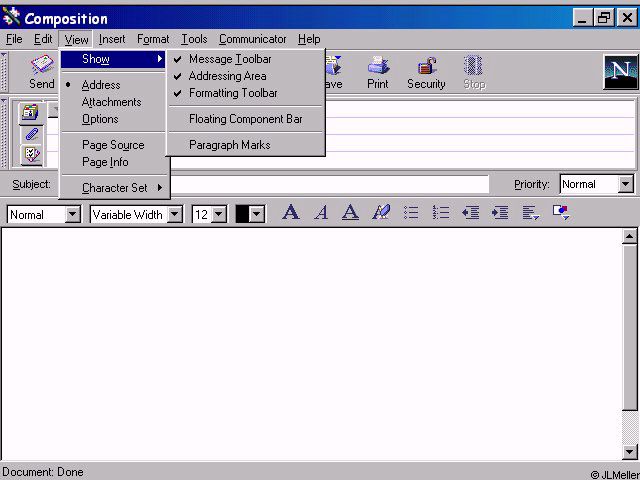Open the alignment icon menu
This screenshot has width=640, height=480.
click(531, 213)
